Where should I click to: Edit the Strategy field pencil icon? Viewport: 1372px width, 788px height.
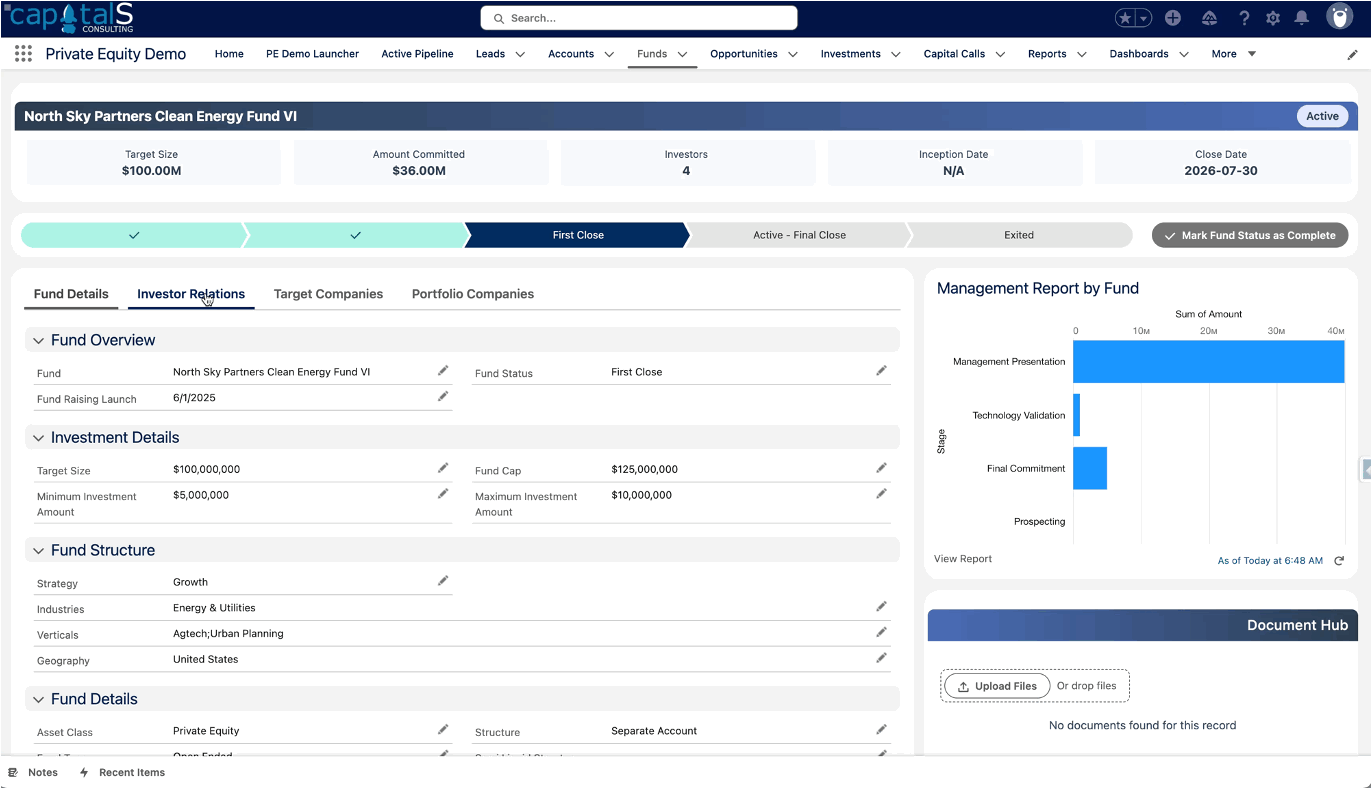443,581
